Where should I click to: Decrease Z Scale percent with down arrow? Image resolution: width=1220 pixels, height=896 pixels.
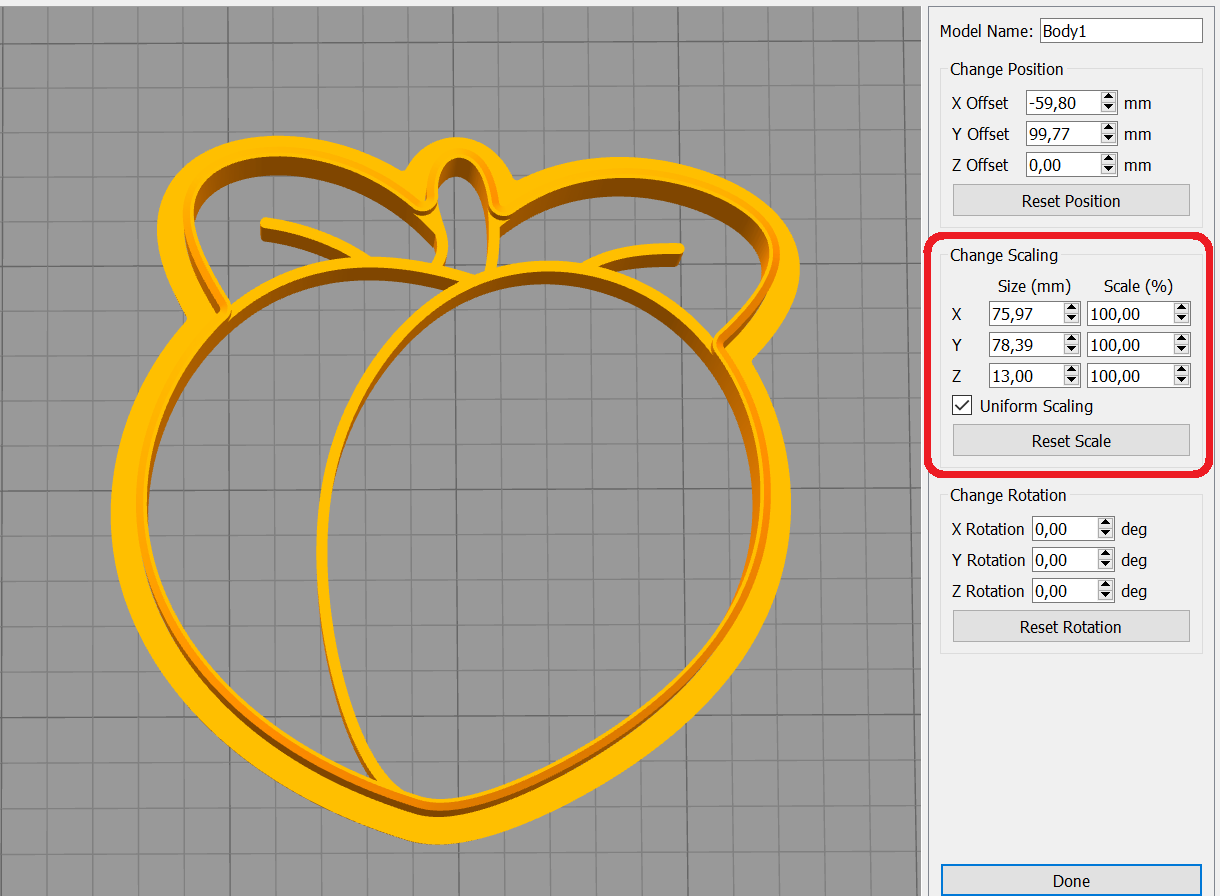click(1182, 382)
